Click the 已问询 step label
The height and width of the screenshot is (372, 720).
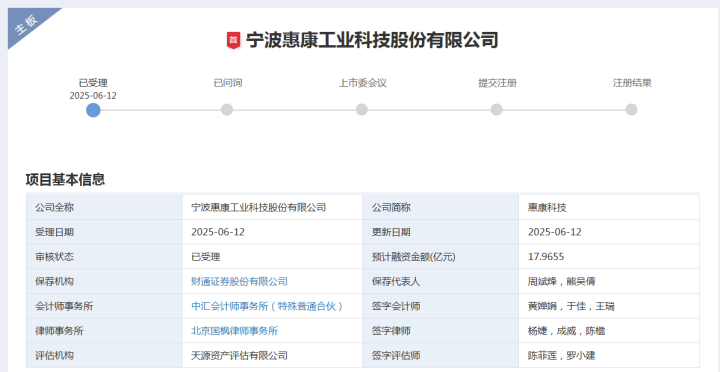(x=228, y=83)
